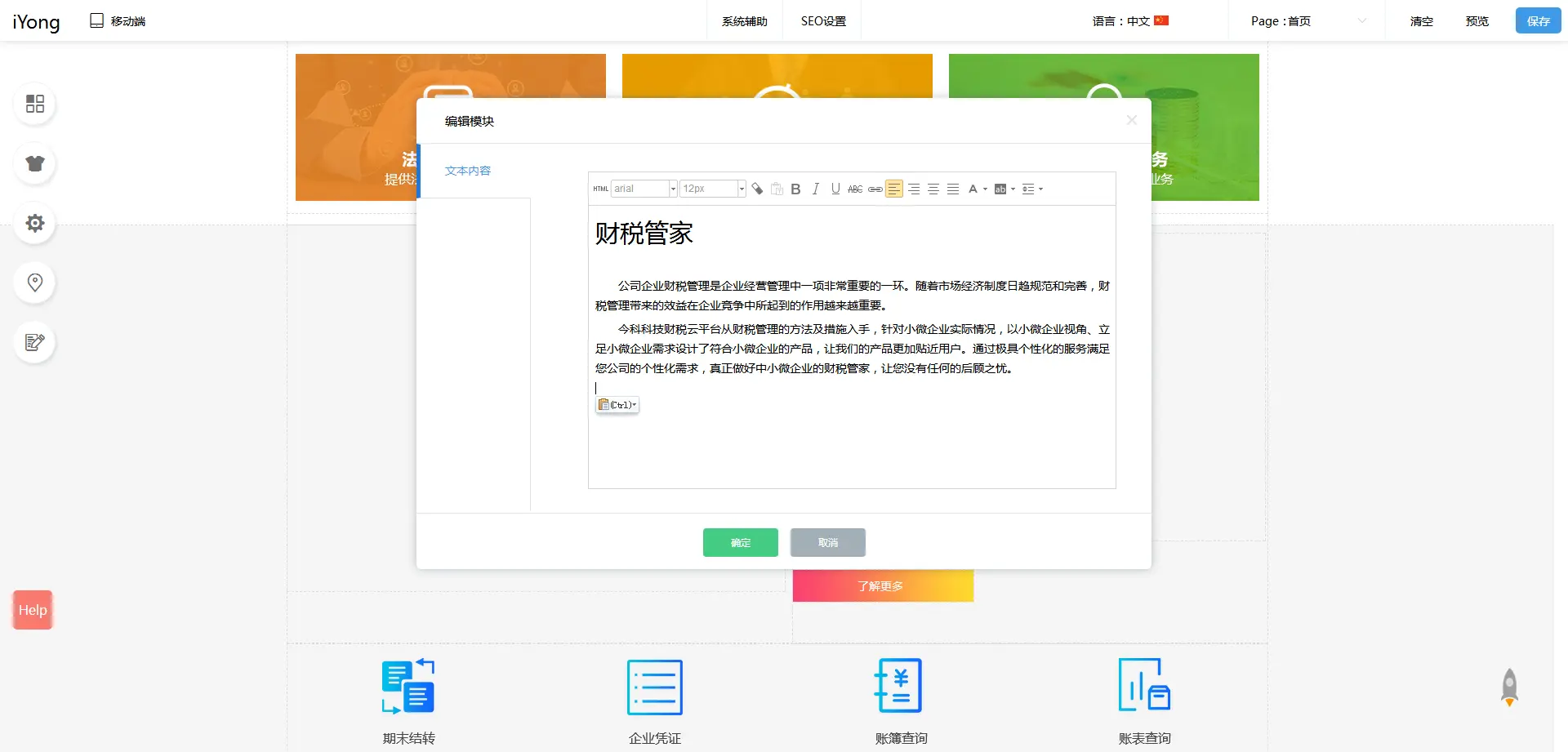Screen dimensions: 1568x752
Task: Apply strikethrough text formatting
Action: tap(854, 189)
